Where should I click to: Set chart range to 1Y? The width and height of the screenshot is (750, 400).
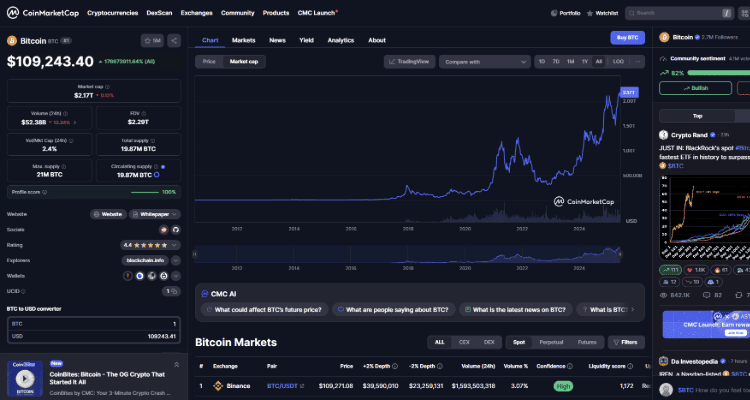pos(585,62)
